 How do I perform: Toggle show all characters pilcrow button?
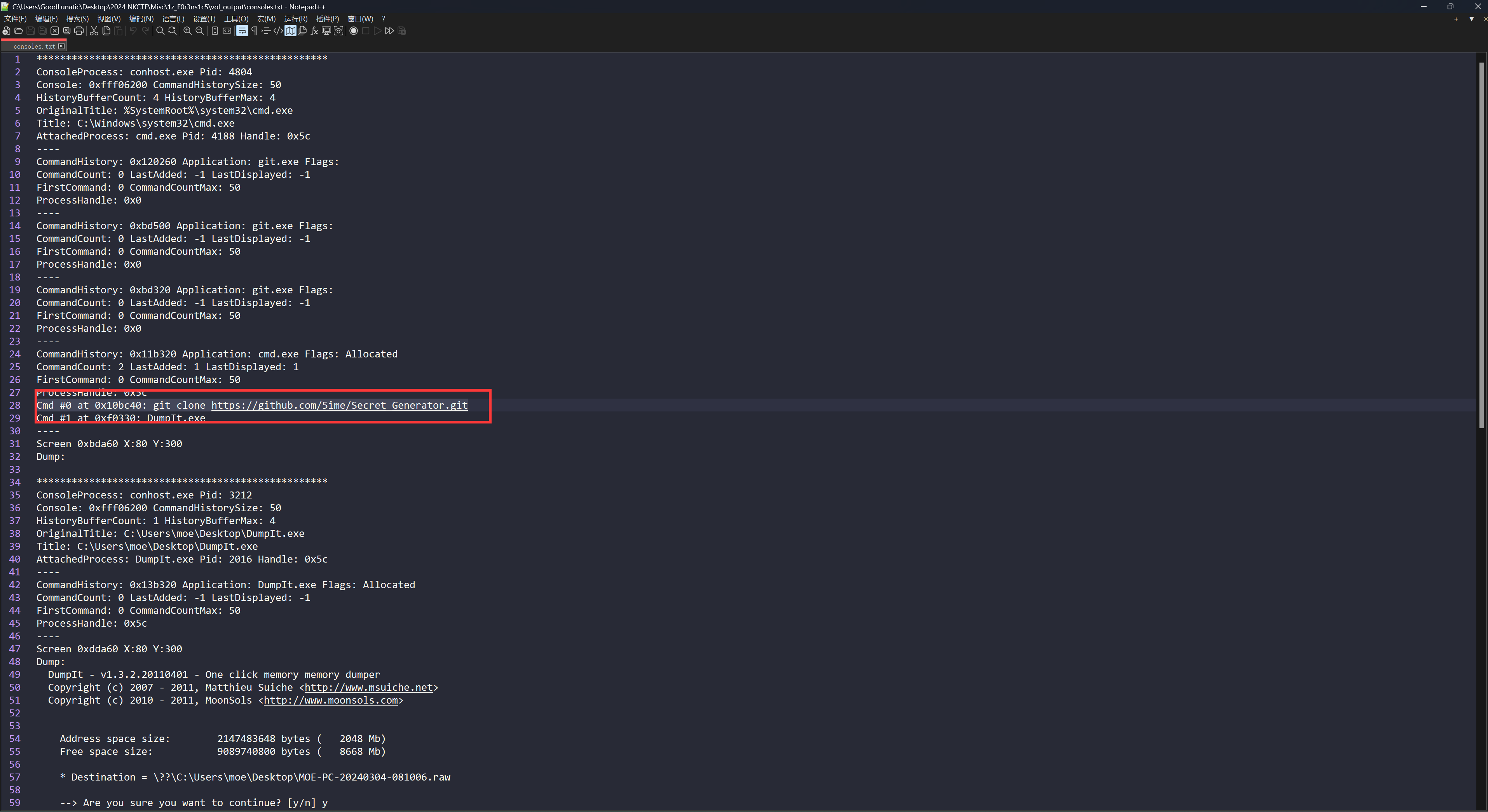tap(254, 31)
